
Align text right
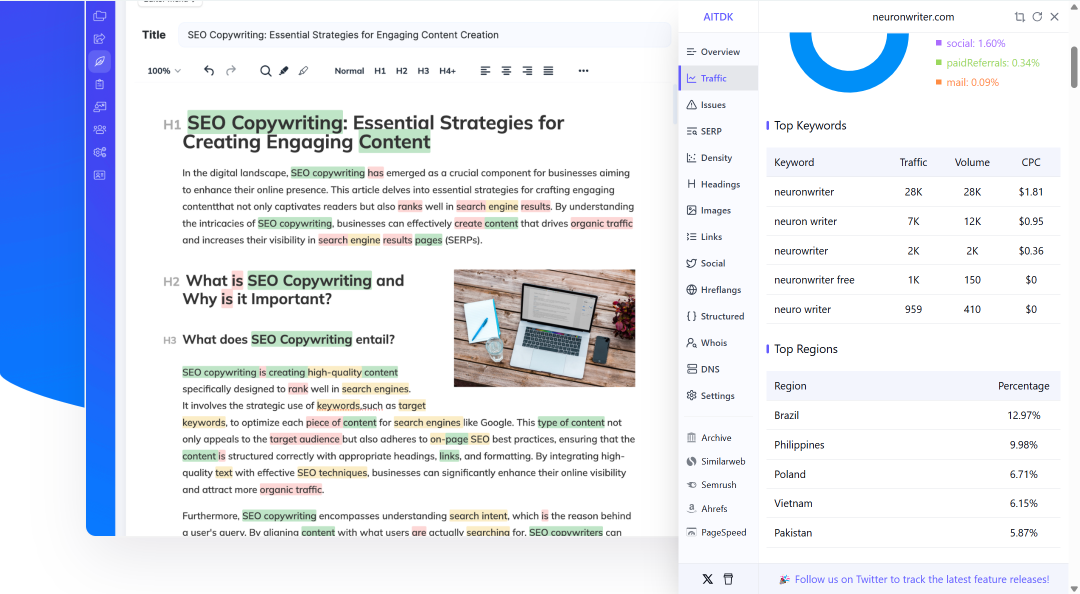(x=527, y=71)
